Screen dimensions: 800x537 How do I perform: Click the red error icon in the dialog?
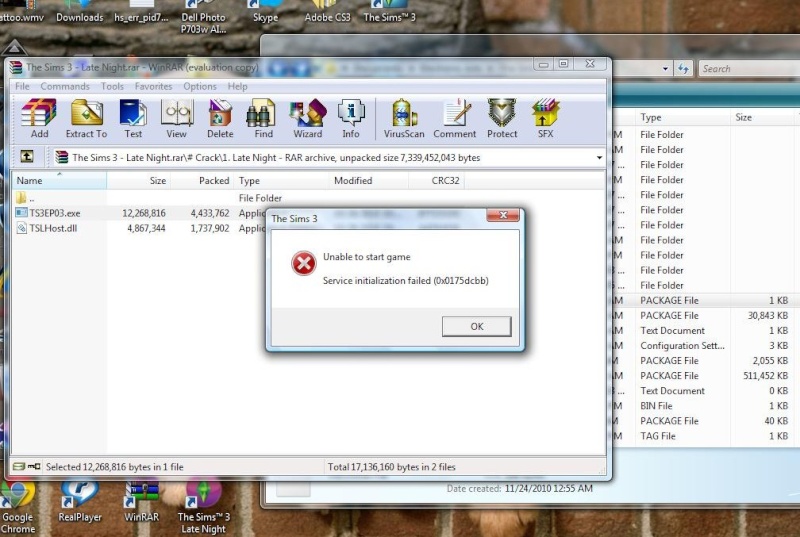(304, 263)
